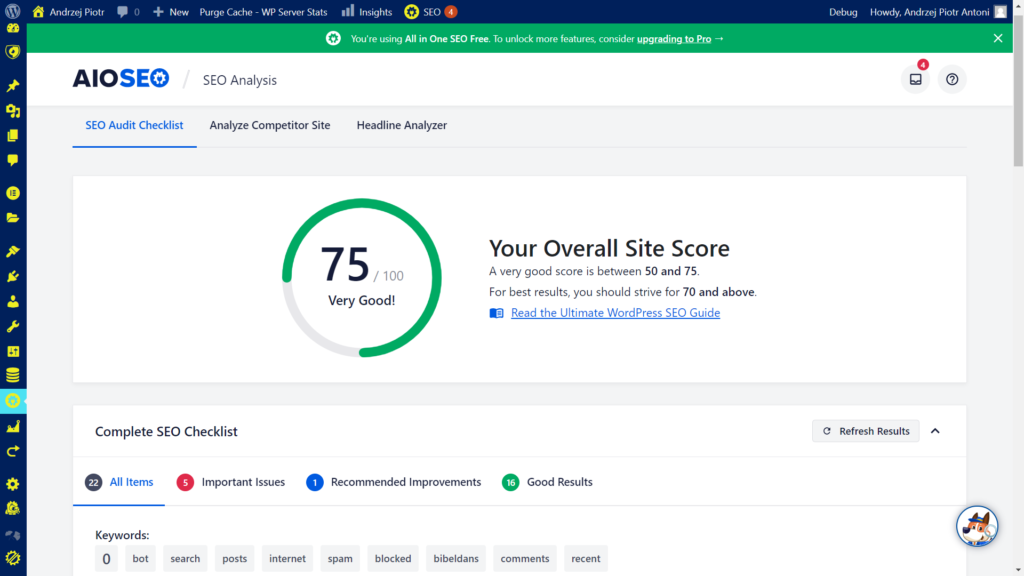Open the help question mark icon
The width and height of the screenshot is (1024, 576).
pyautogui.click(x=952, y=80)
